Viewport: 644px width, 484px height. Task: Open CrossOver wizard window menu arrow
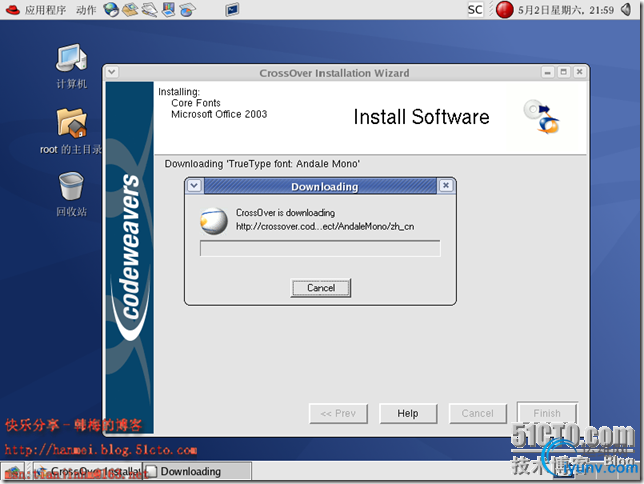click(112, 72)
